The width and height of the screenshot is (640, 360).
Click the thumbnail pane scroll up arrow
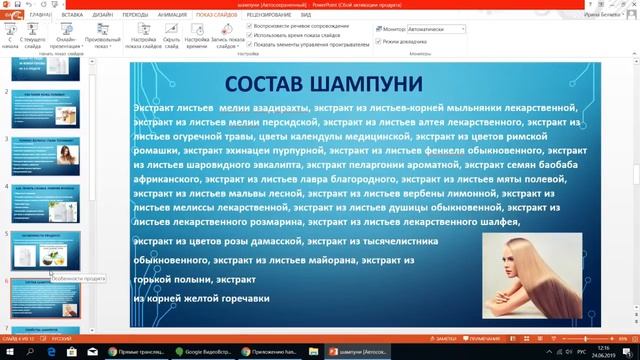tap(92, 62)
